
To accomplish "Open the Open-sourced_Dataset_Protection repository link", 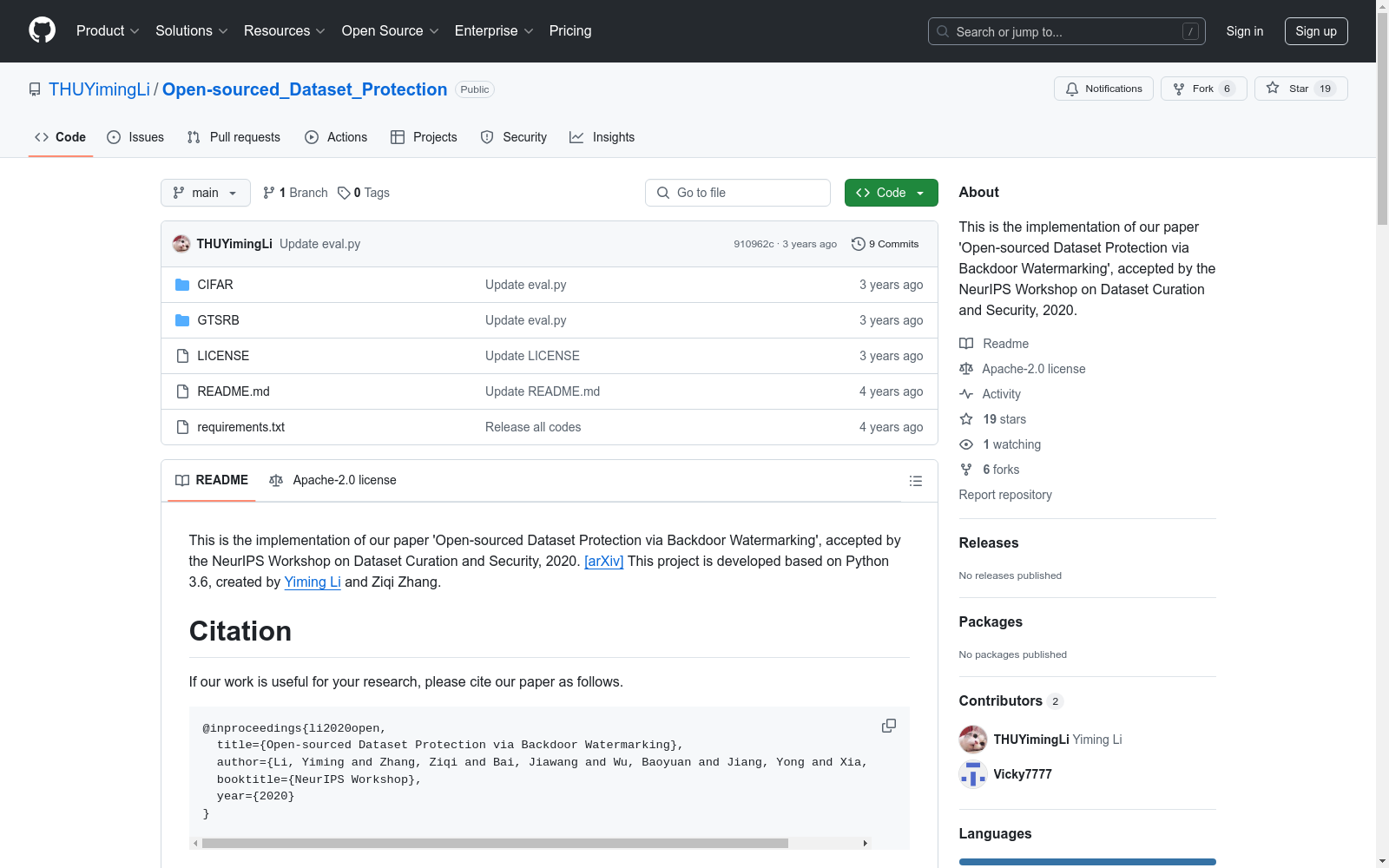I will 305,89.
